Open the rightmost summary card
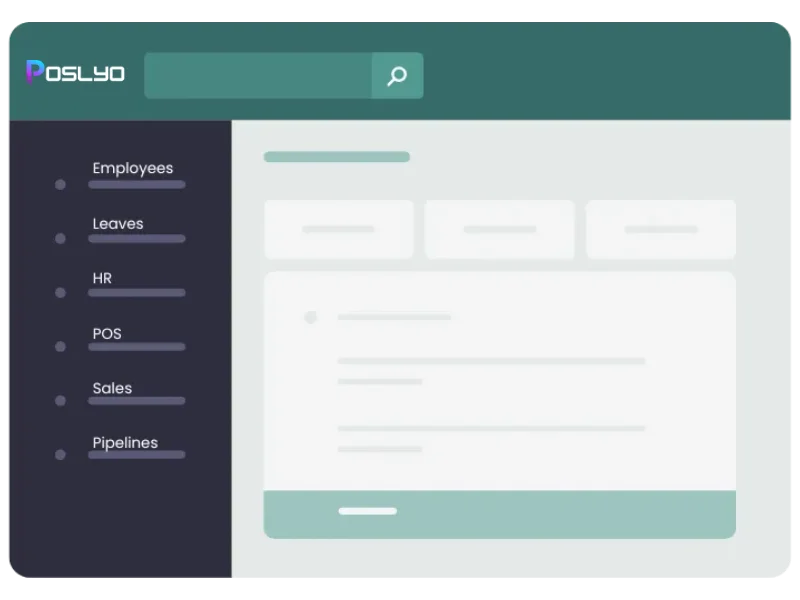Image resolution: width=800 pixels, height=600 pixels. [x=661, y=229]
